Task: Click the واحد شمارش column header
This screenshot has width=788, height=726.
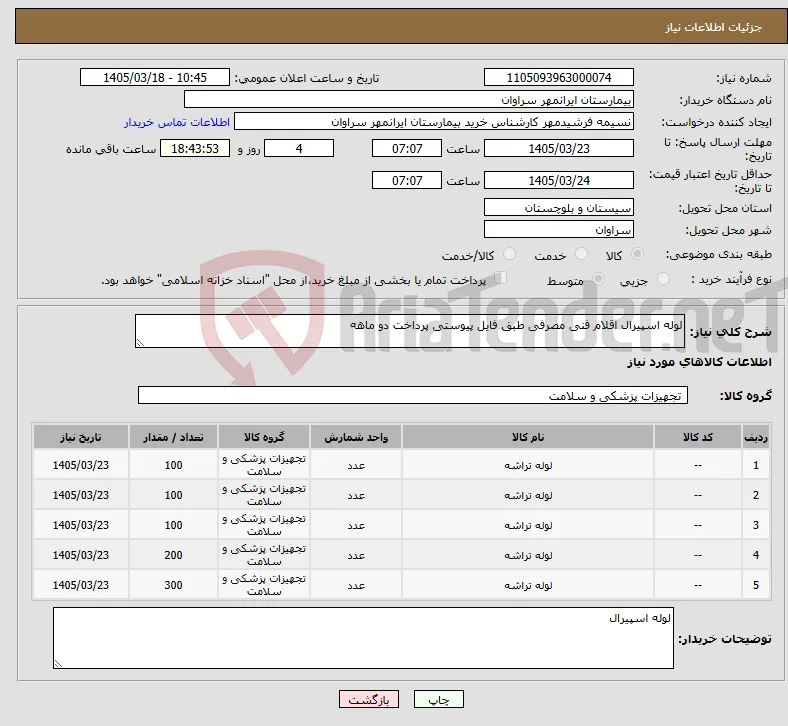Action: [x=356, y=437]
